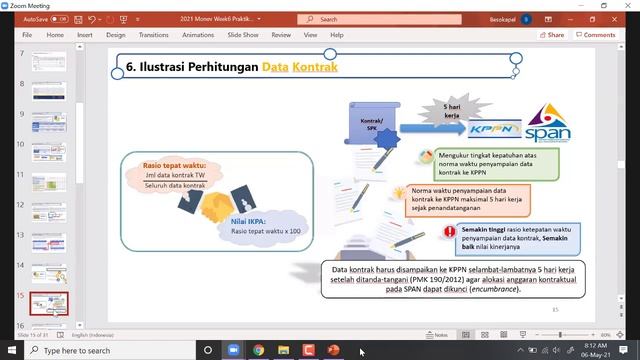This screenshot has width=640, height=360.
Task: Click thumbnail pane scroll up arrow
Action: tap(80, 47)
